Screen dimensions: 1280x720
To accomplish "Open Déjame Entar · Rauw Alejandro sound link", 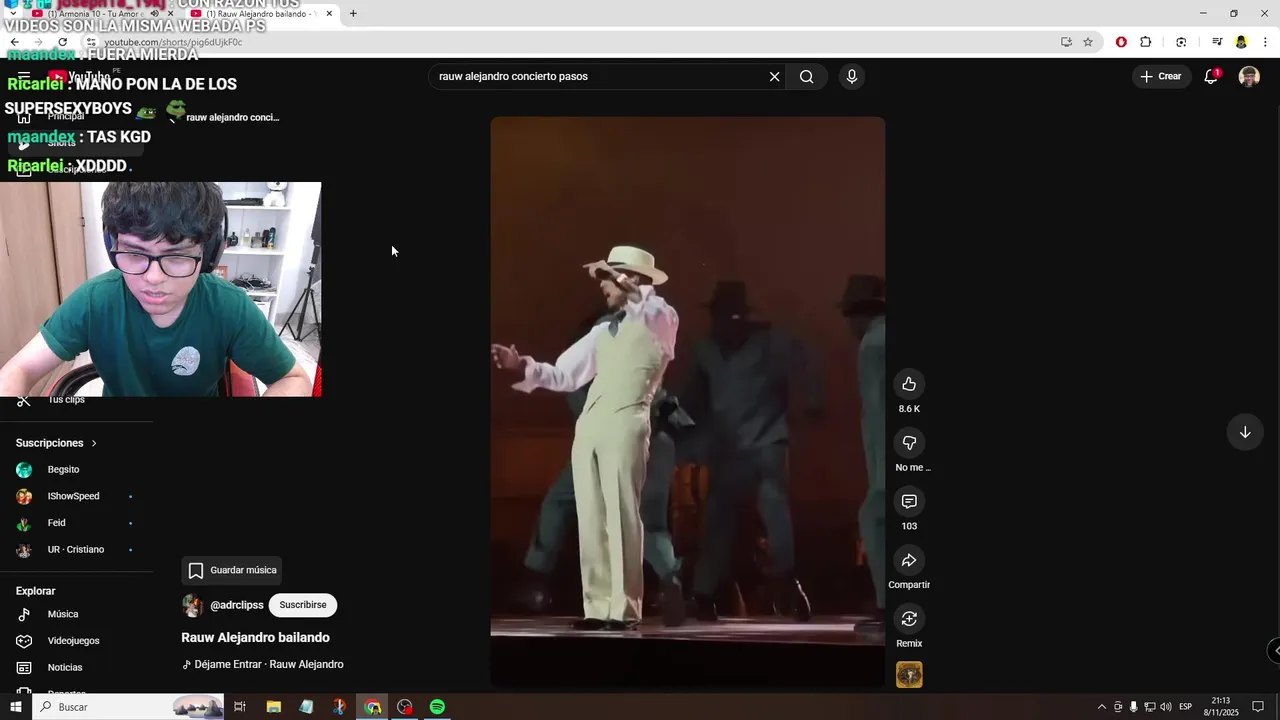I will click(x=263, y=664).
